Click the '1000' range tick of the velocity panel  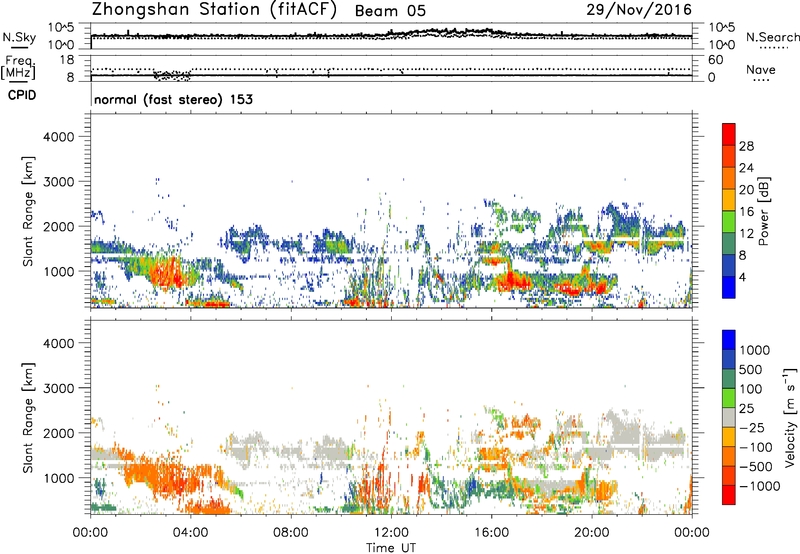(x=59, y=478)
